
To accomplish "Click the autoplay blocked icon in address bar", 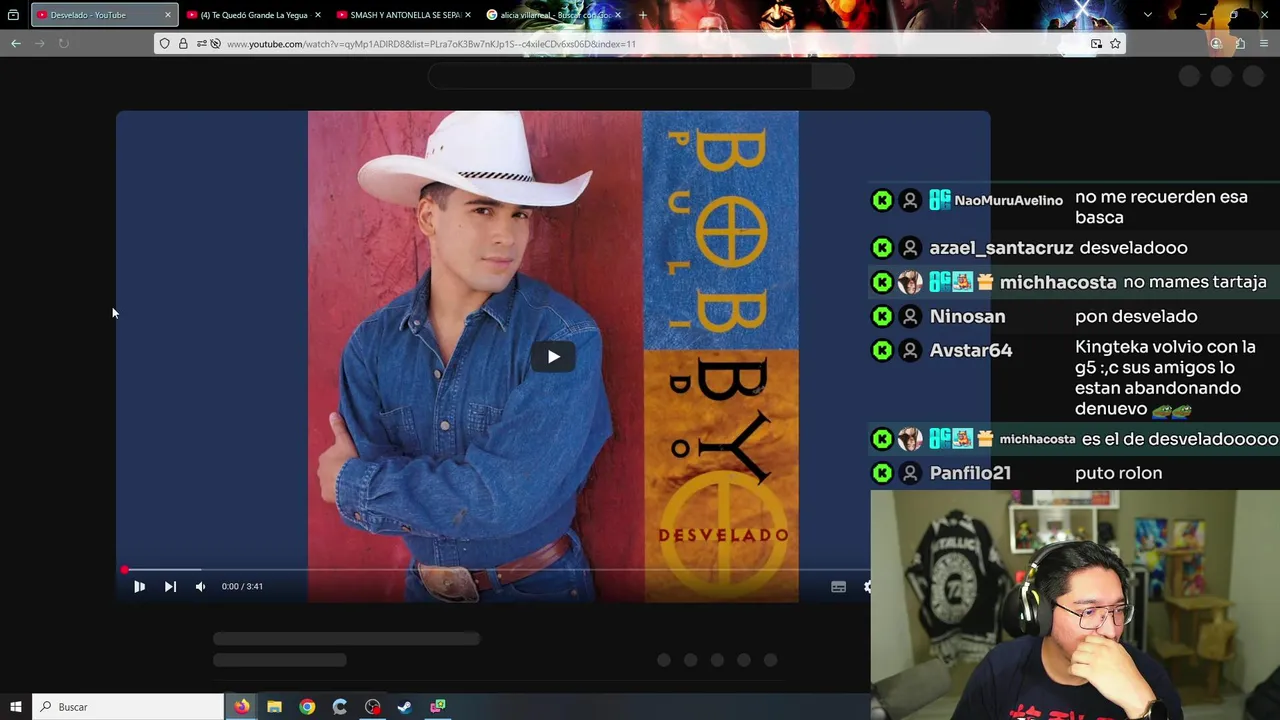I will click(215, 44).
